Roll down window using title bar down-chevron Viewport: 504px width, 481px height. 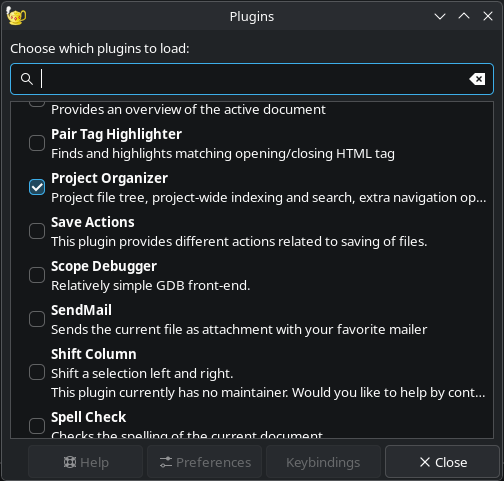point(440,16)
